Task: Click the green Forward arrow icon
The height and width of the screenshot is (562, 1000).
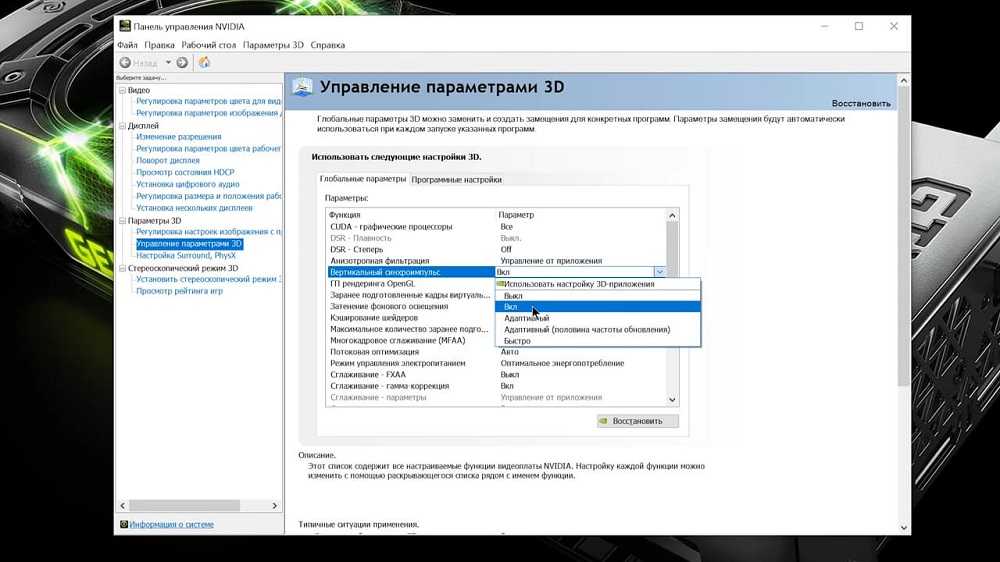Action: 182,62
